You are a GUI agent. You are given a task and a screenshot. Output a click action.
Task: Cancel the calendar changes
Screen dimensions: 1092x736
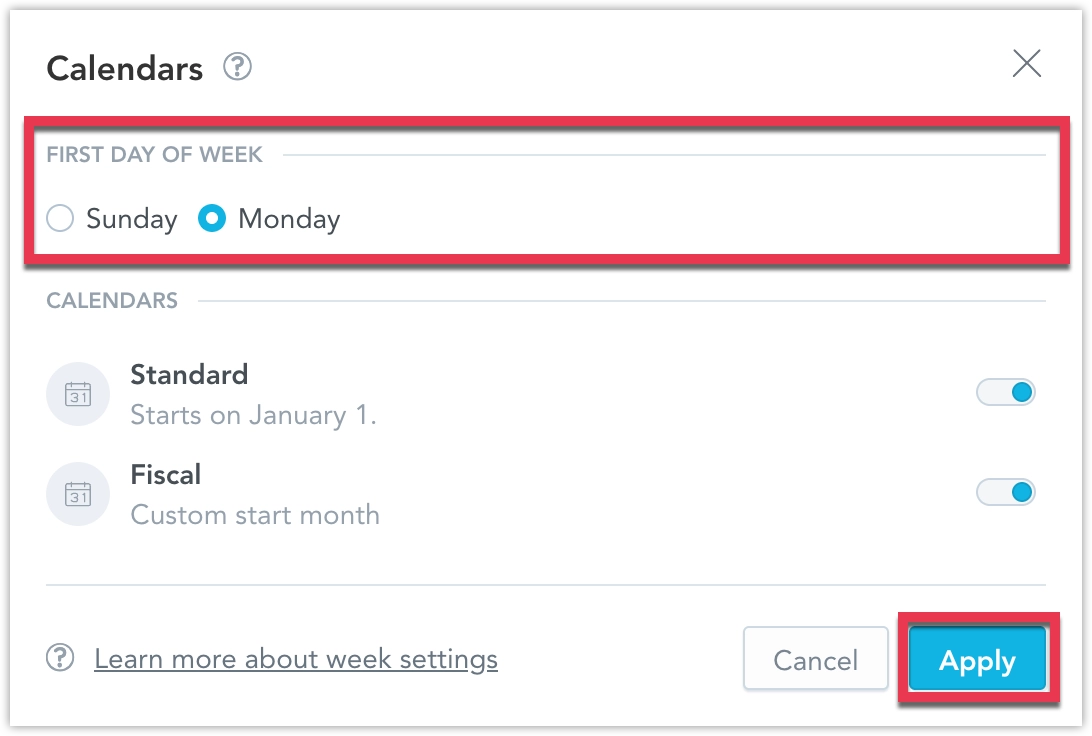click(x=815, y=659)
